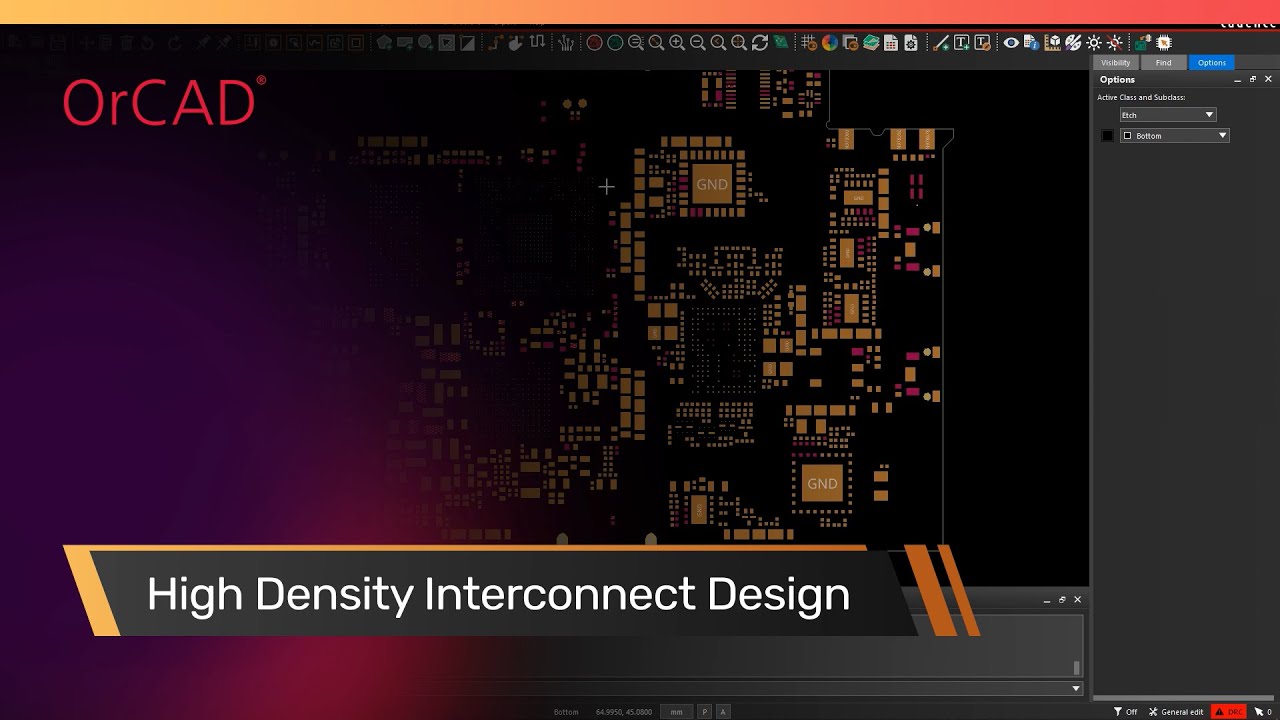
Task: Click the crossed-out sun icon
Action: pyautogui.click(x=1115, y=43)
